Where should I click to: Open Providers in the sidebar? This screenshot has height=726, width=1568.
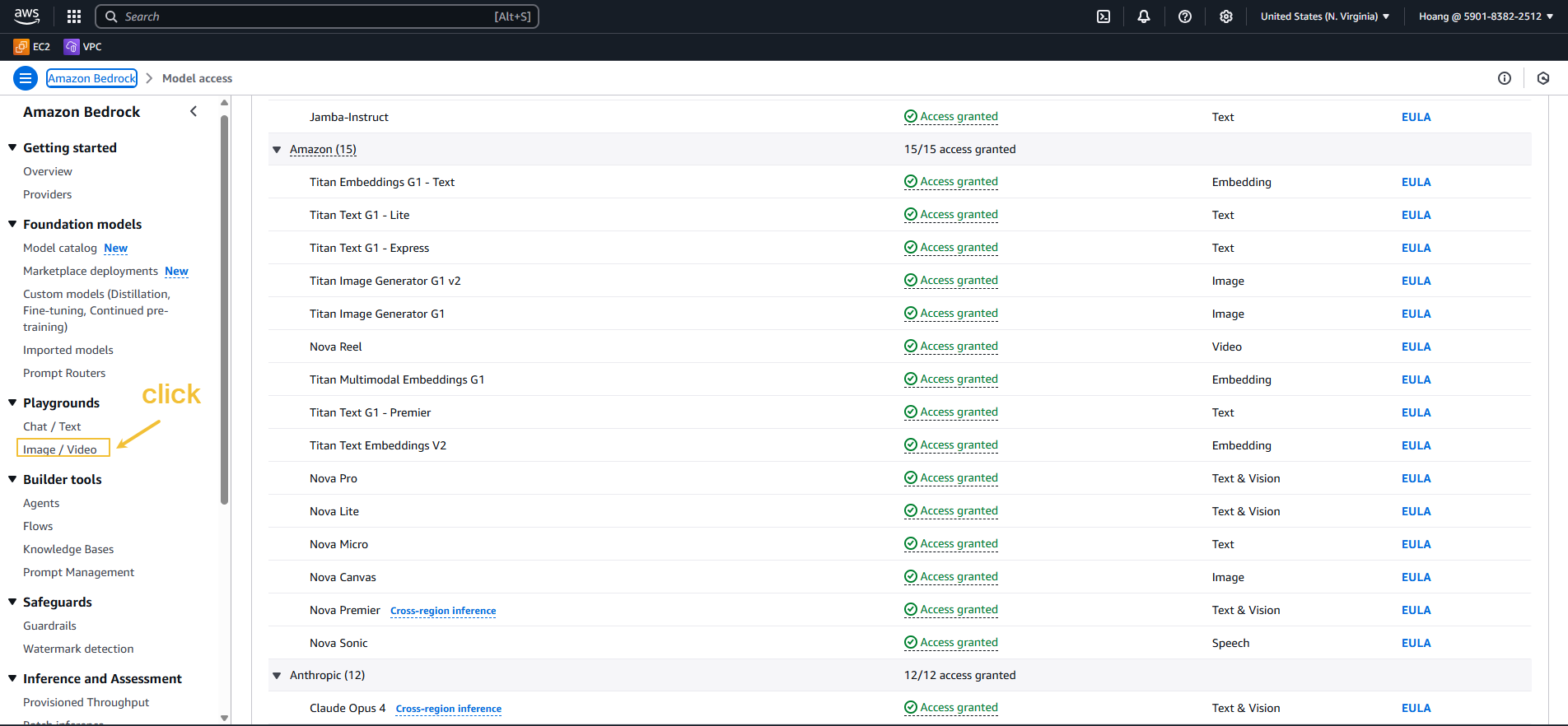(x=48, y=194)
